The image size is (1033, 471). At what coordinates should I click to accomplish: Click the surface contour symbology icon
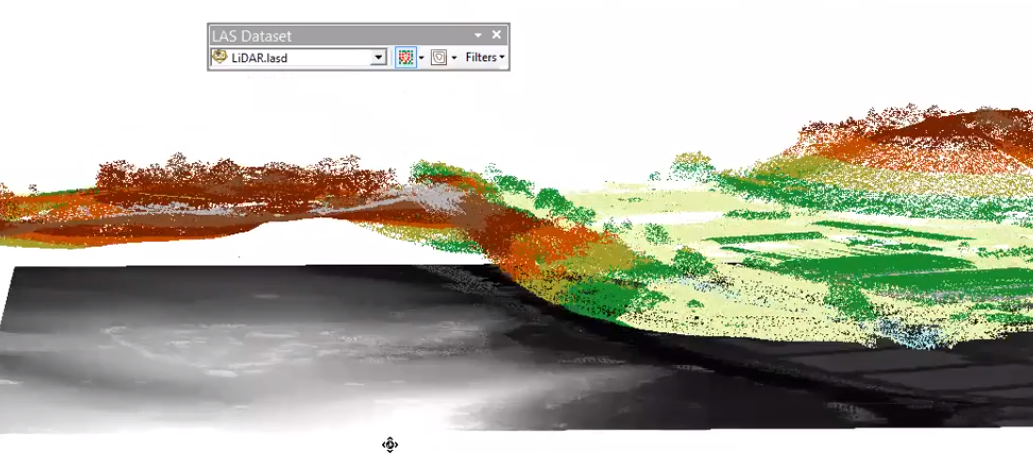click(x=439, y=58)
